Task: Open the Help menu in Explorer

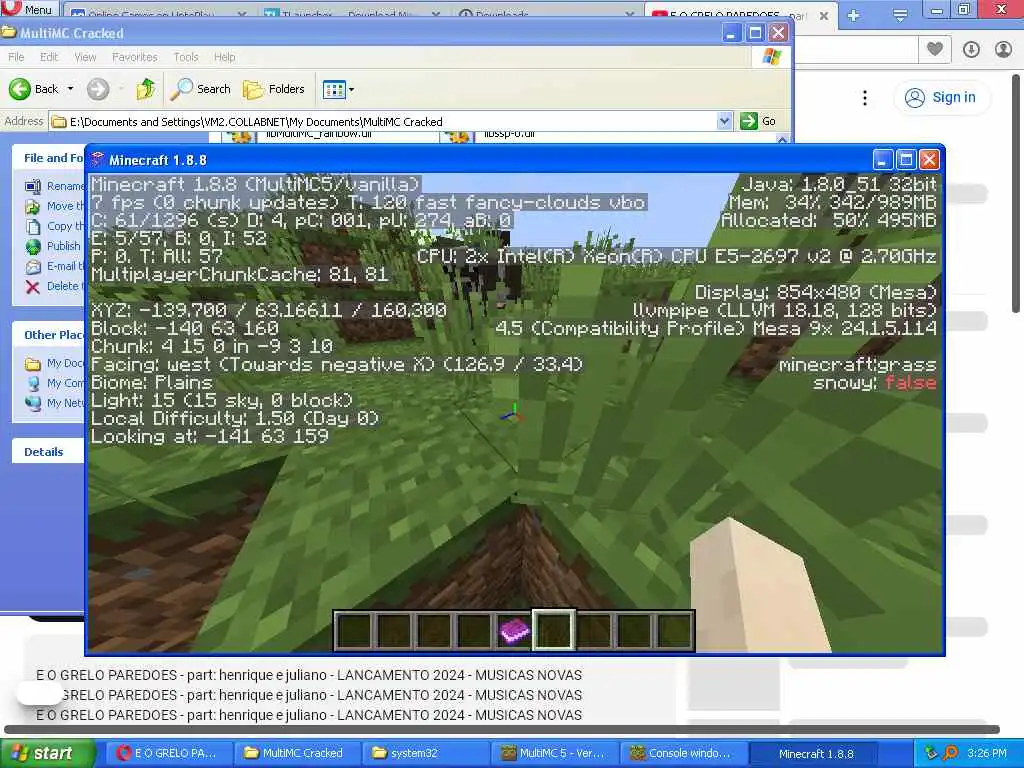Action: coord(224,57)
